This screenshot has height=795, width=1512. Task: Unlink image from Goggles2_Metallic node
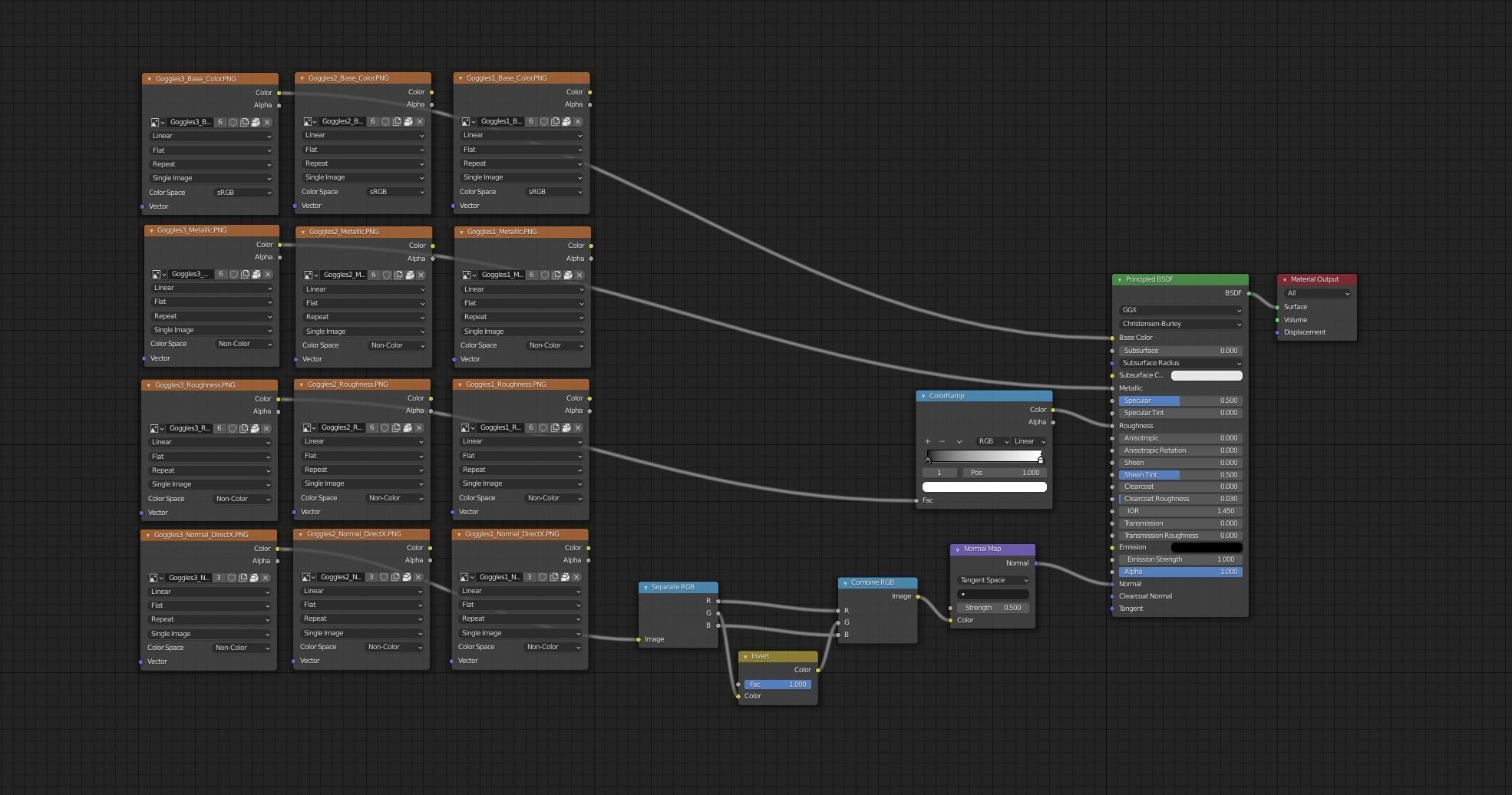click(421, 275)
